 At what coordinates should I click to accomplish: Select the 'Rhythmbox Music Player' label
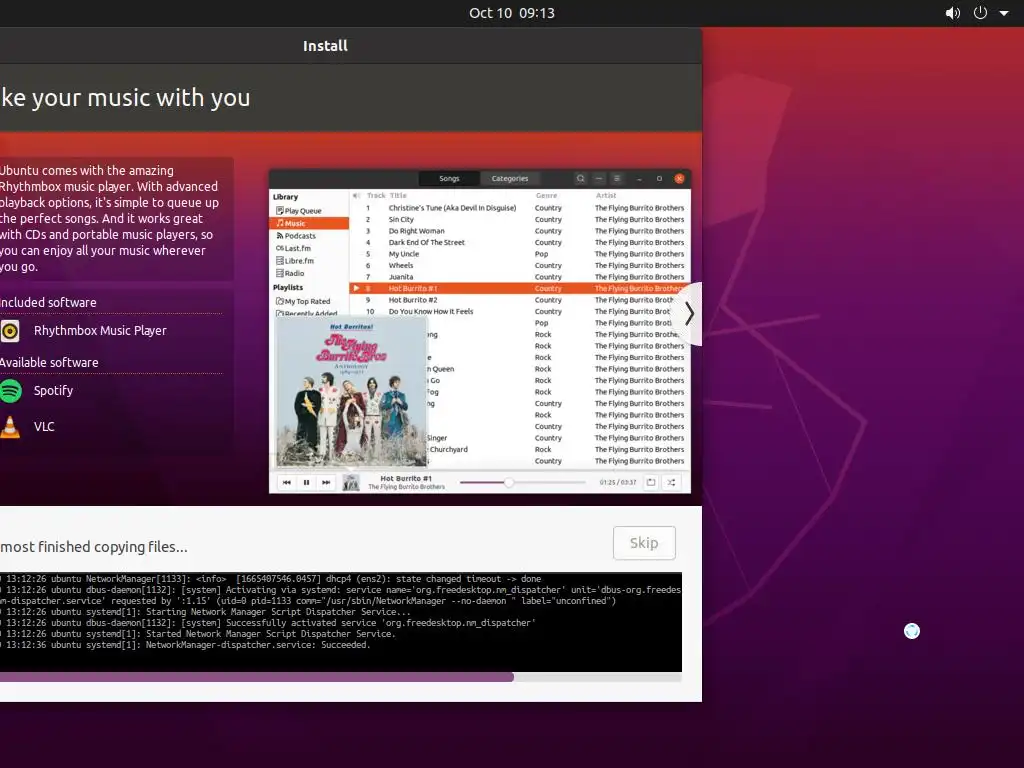click(x=100, y=330)
